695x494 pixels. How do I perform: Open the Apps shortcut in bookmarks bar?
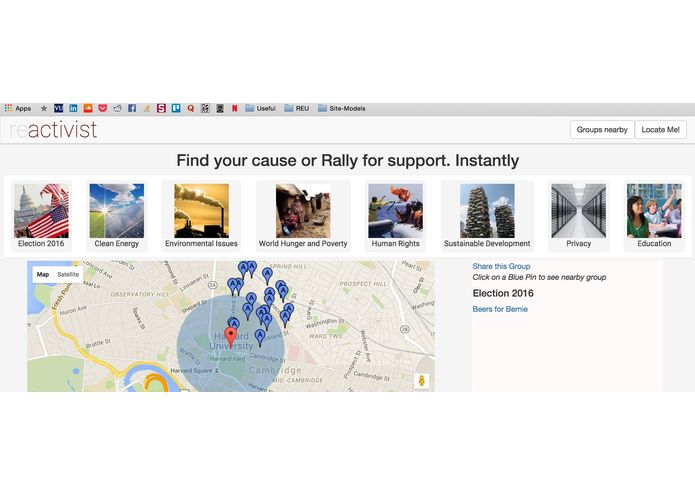(x=17, y=108)
